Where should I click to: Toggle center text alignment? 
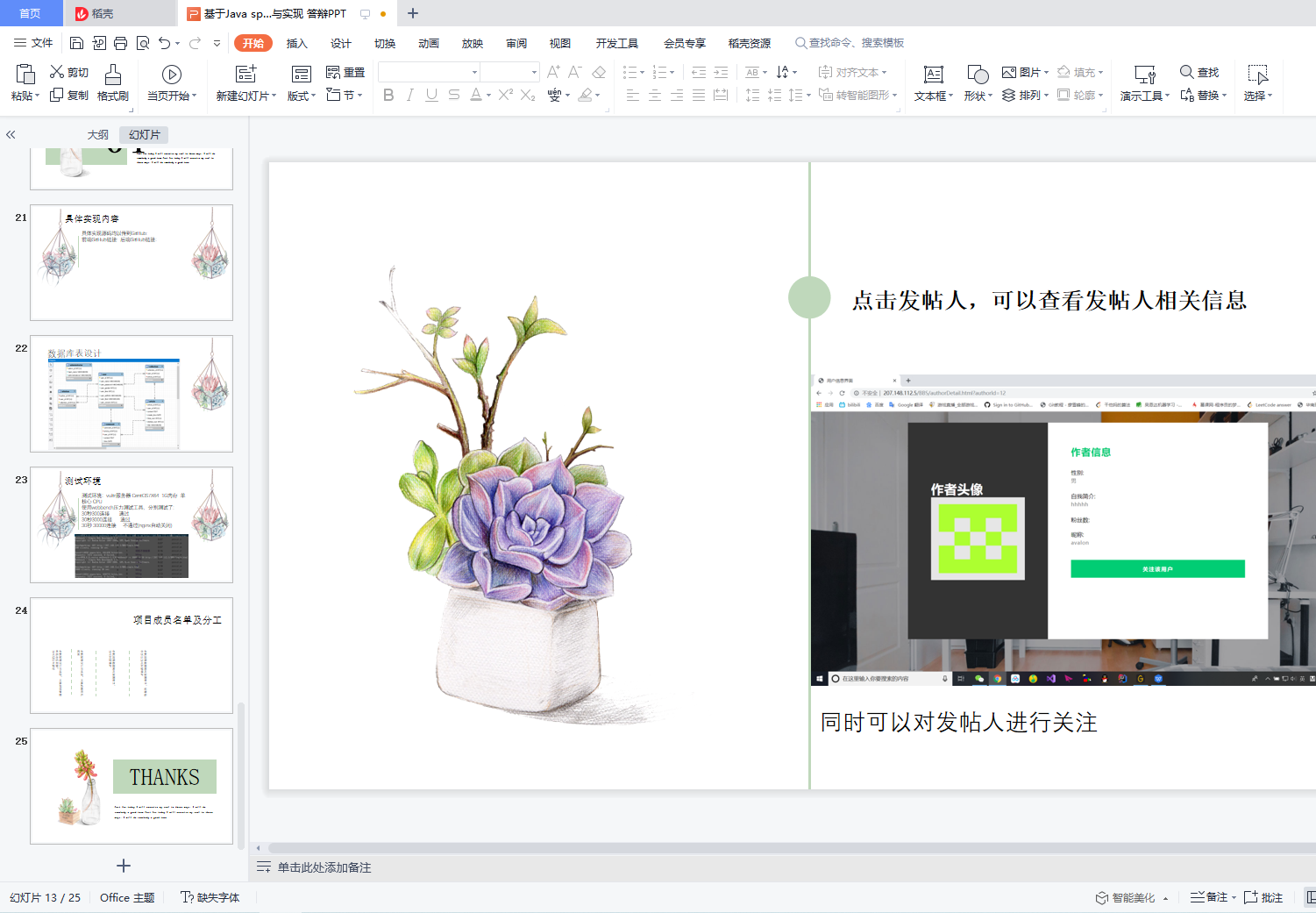click(655, 95)
